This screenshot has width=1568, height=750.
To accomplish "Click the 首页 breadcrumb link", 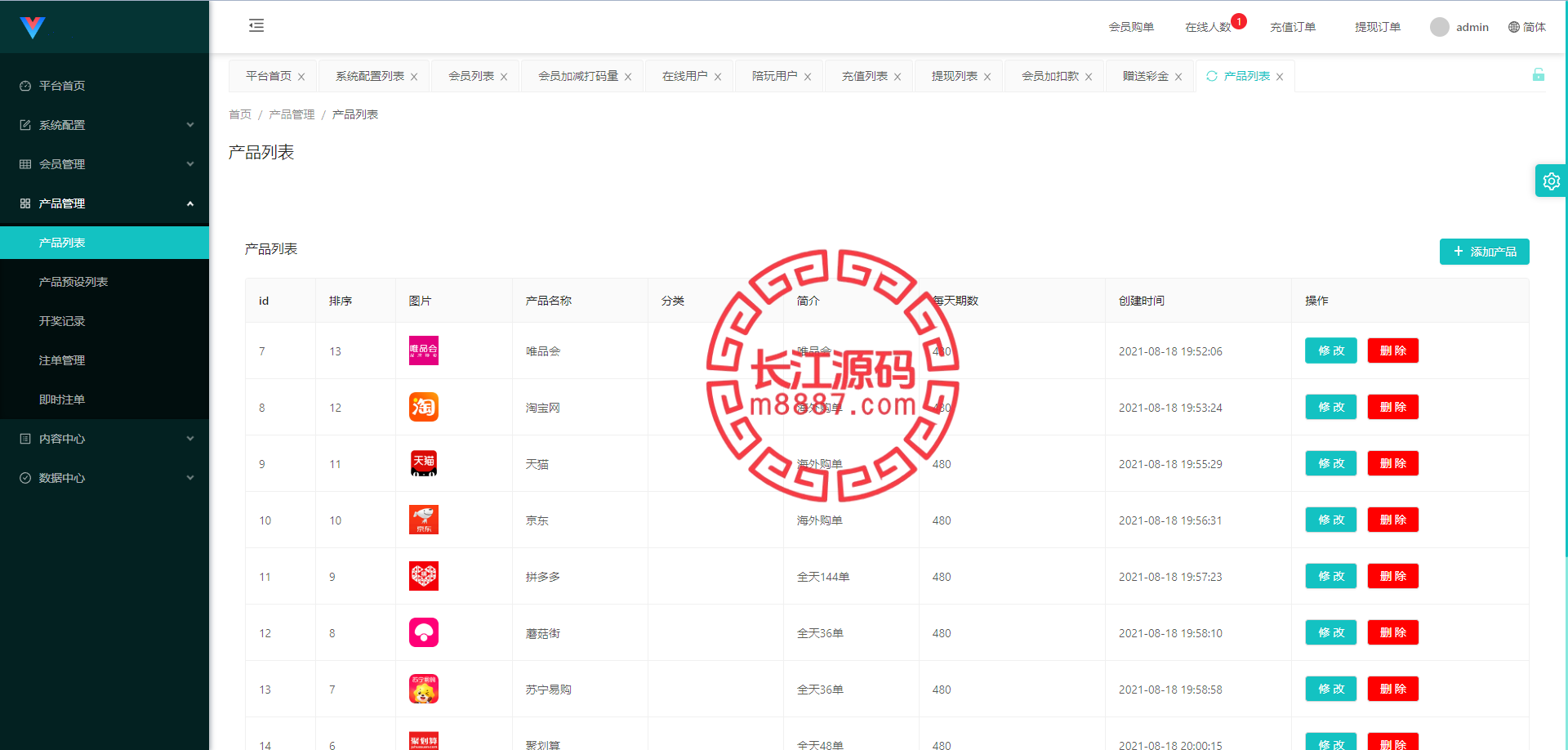I will 240,114.
